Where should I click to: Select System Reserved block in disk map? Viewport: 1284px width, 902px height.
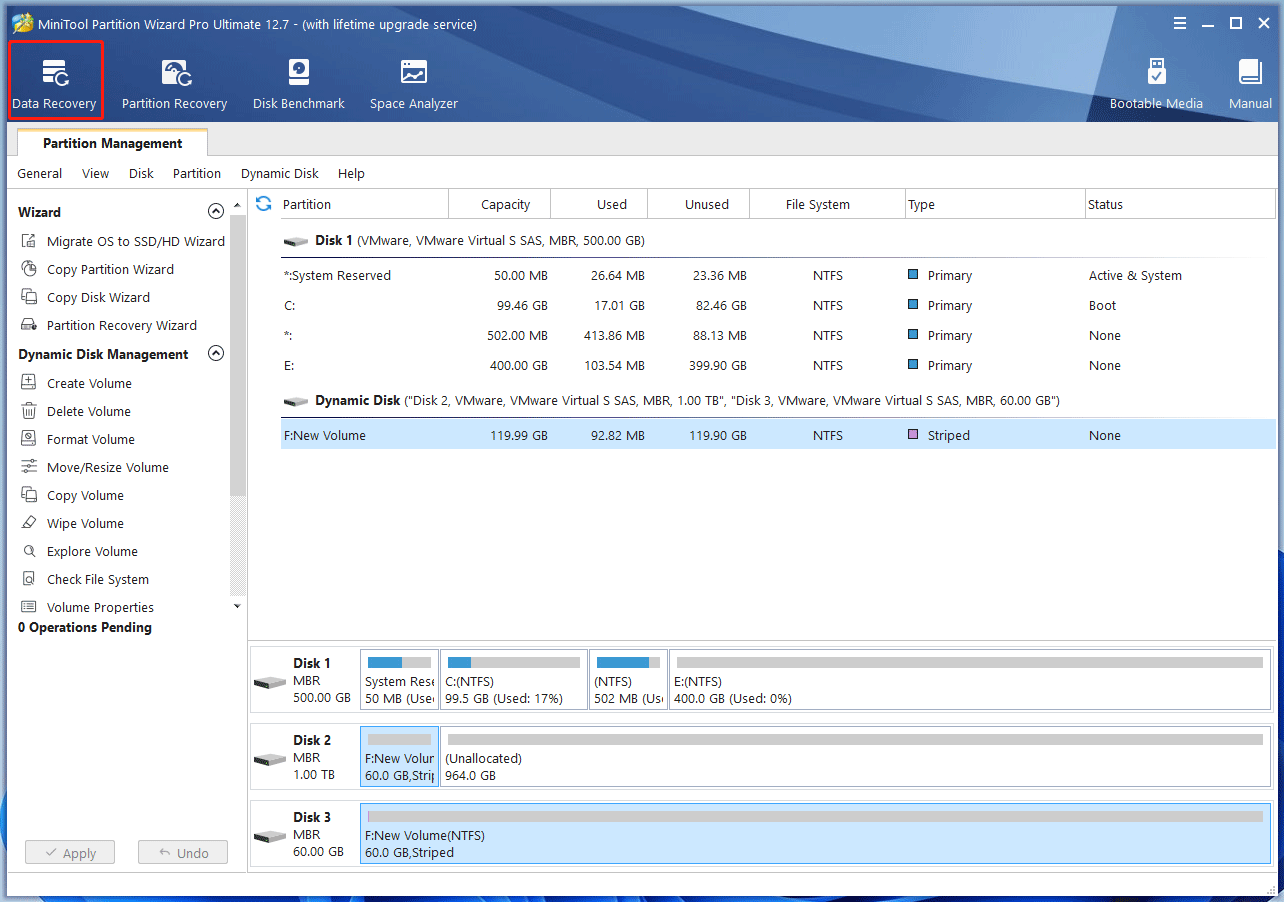pyautogui.click(x=399, y=679)
